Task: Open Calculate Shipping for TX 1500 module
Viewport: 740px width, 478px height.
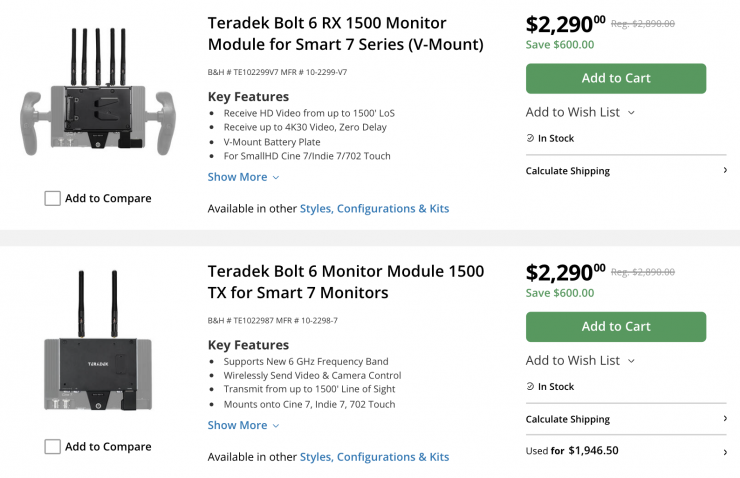Action: [568, 419]
